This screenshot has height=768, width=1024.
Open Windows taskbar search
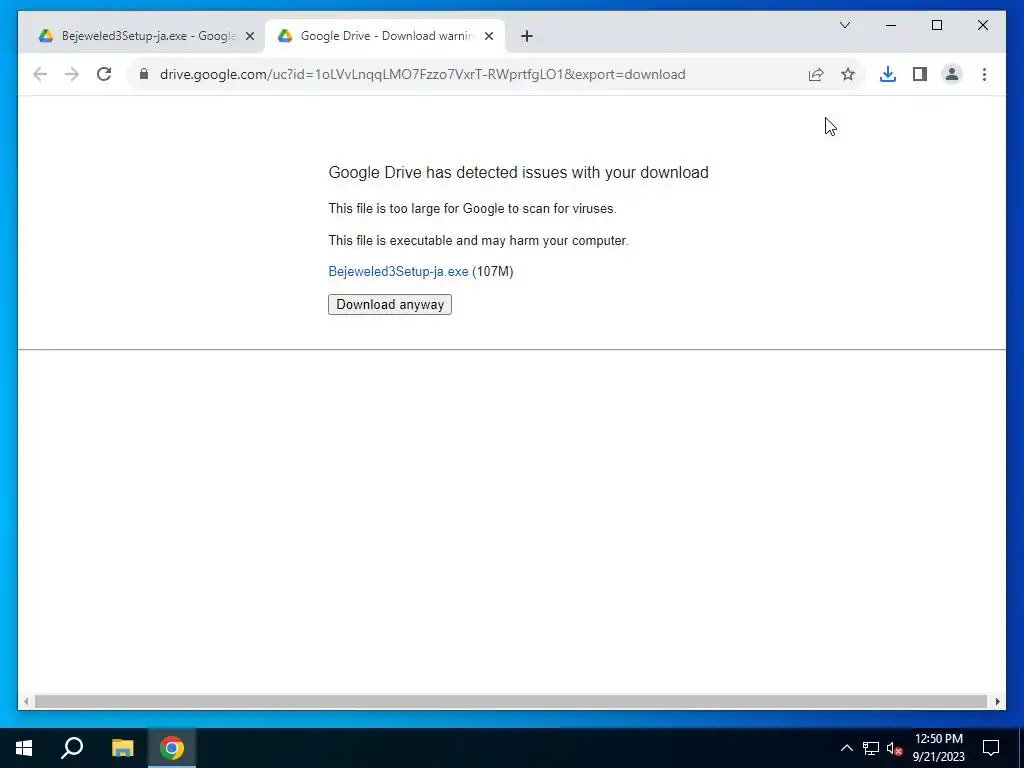click(72, 748)
